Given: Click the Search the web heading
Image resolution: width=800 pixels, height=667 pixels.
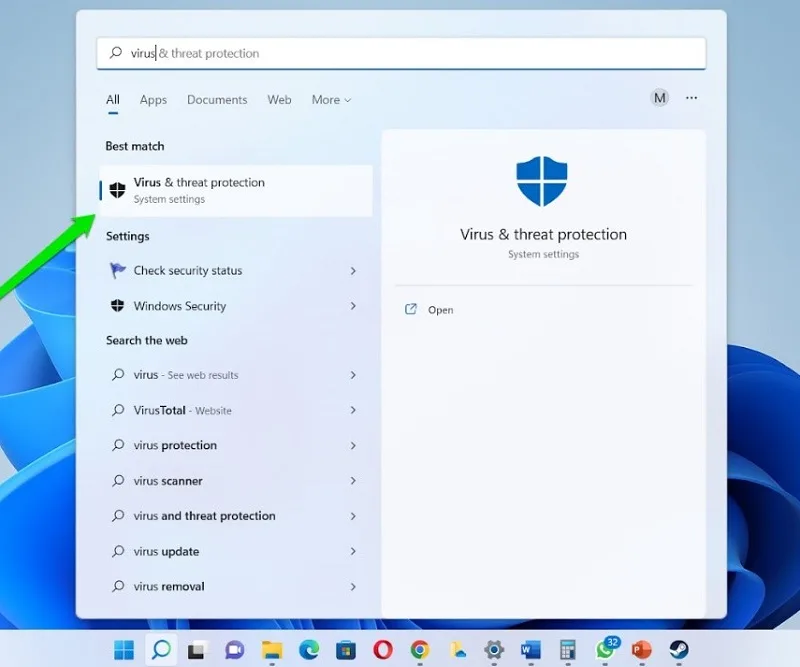Looking at the screenshot, I should 146,340.
